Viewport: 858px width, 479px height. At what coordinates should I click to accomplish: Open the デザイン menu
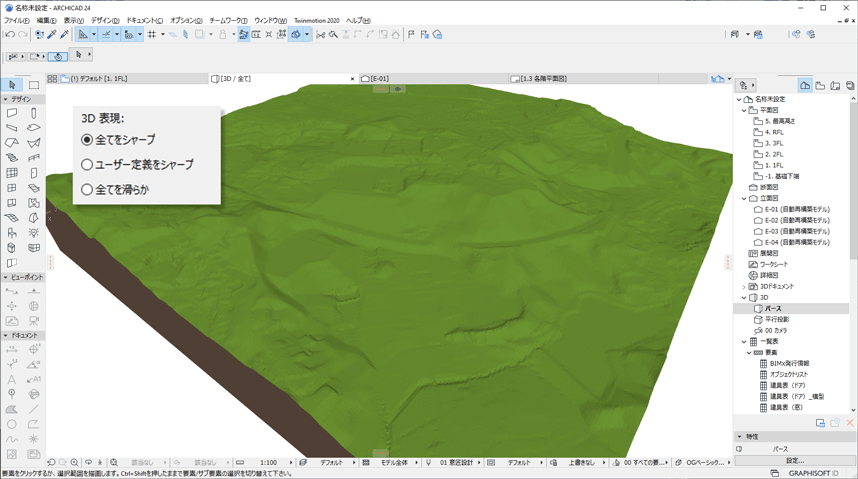(x=104, y=20)
